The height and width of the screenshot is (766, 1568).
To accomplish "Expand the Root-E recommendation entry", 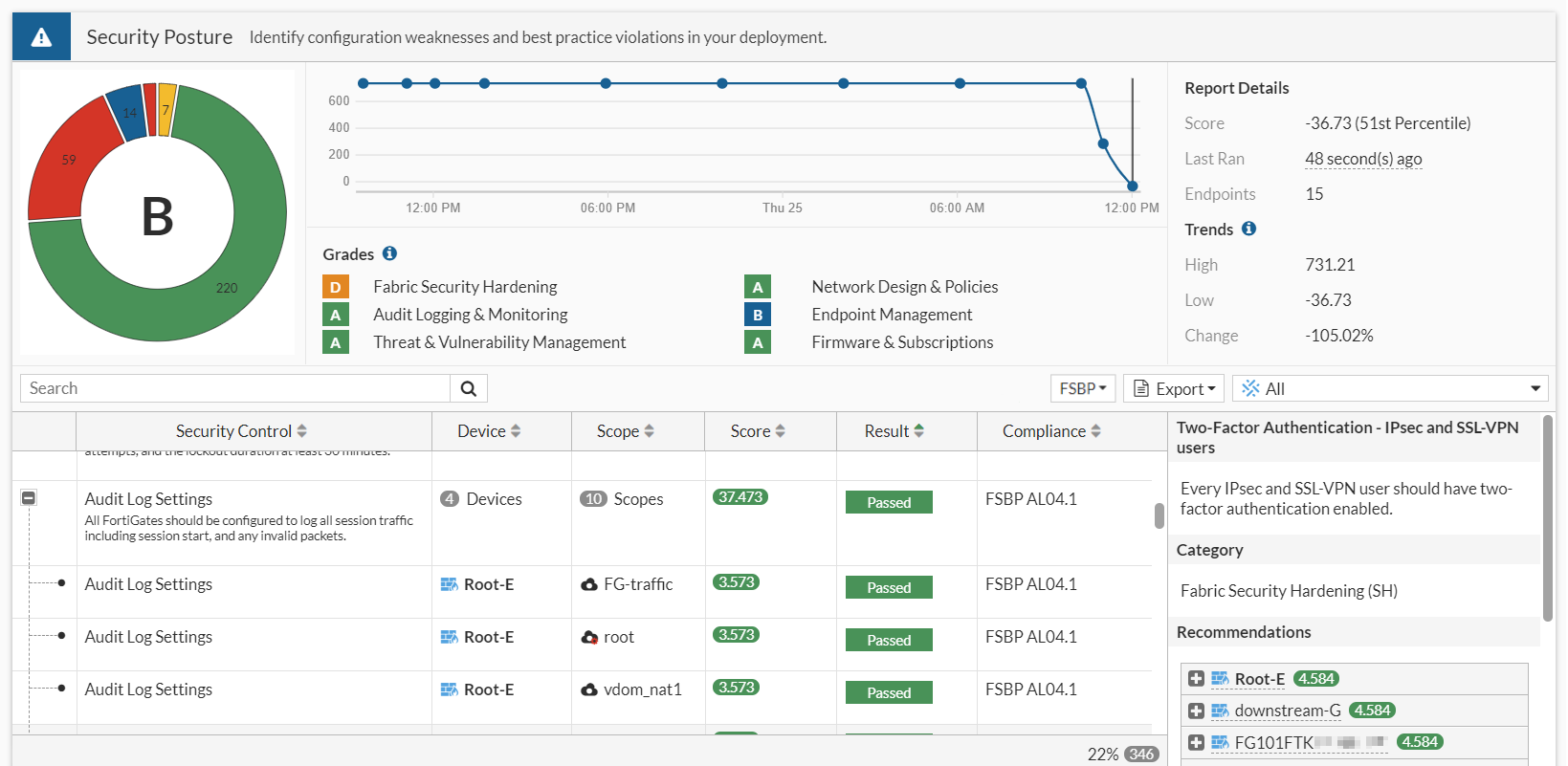I will (x=1196, y=679).
